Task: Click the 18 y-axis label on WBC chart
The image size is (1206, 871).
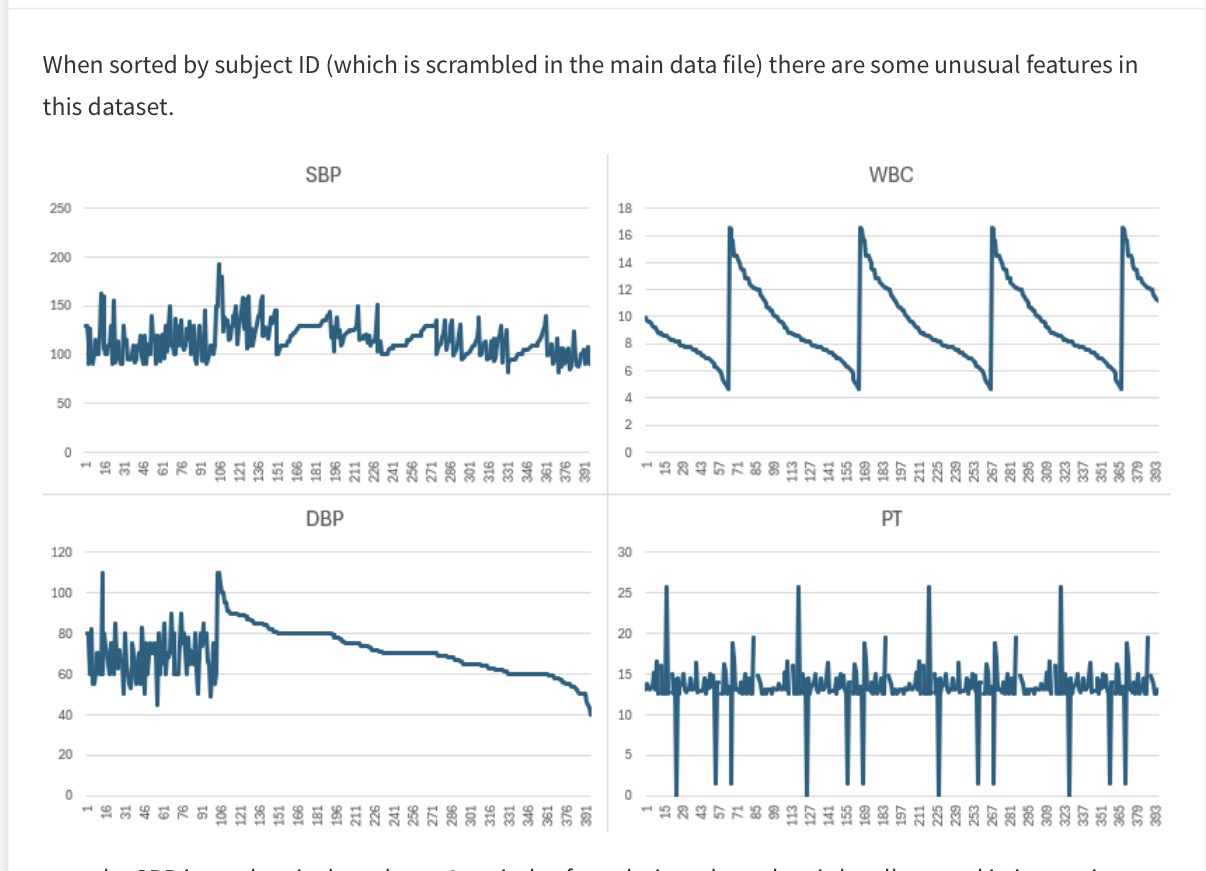Action: pos(626,208)
